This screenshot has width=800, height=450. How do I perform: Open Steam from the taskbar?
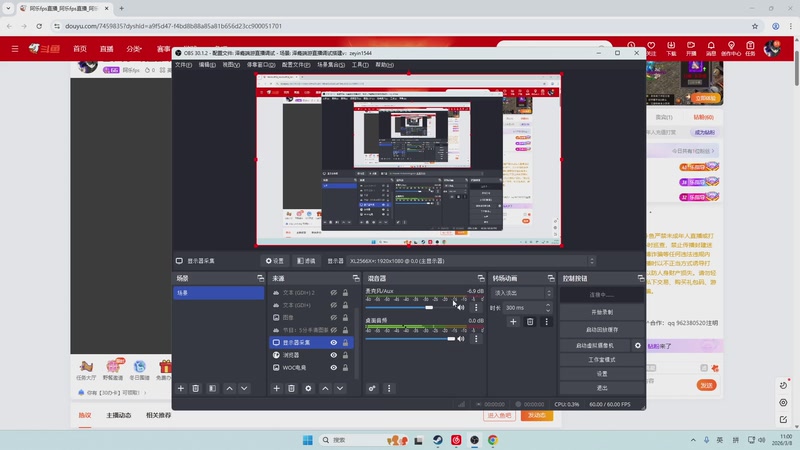[x=438, y=440]
